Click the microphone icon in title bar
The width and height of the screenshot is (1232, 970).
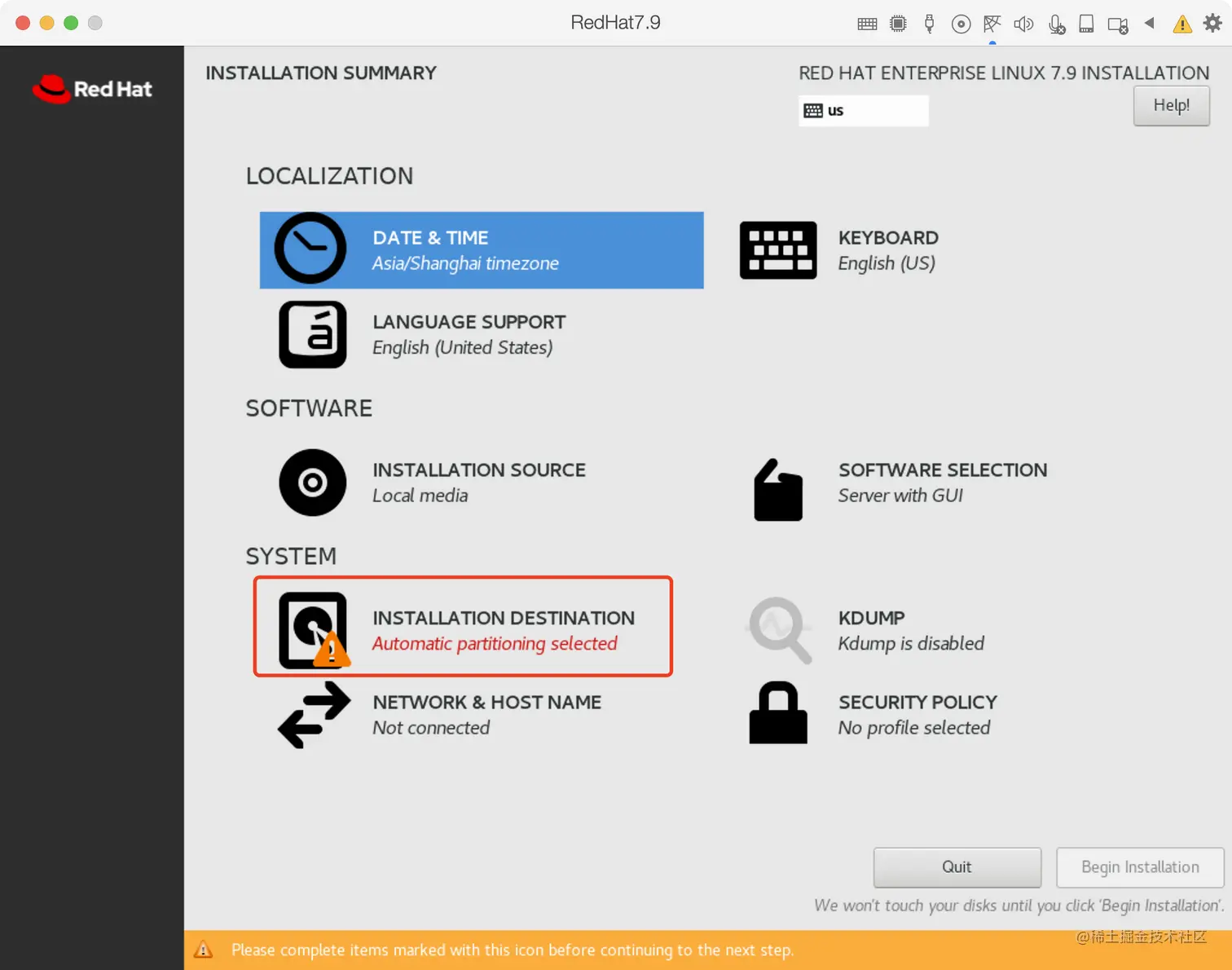coord(1056,24)
